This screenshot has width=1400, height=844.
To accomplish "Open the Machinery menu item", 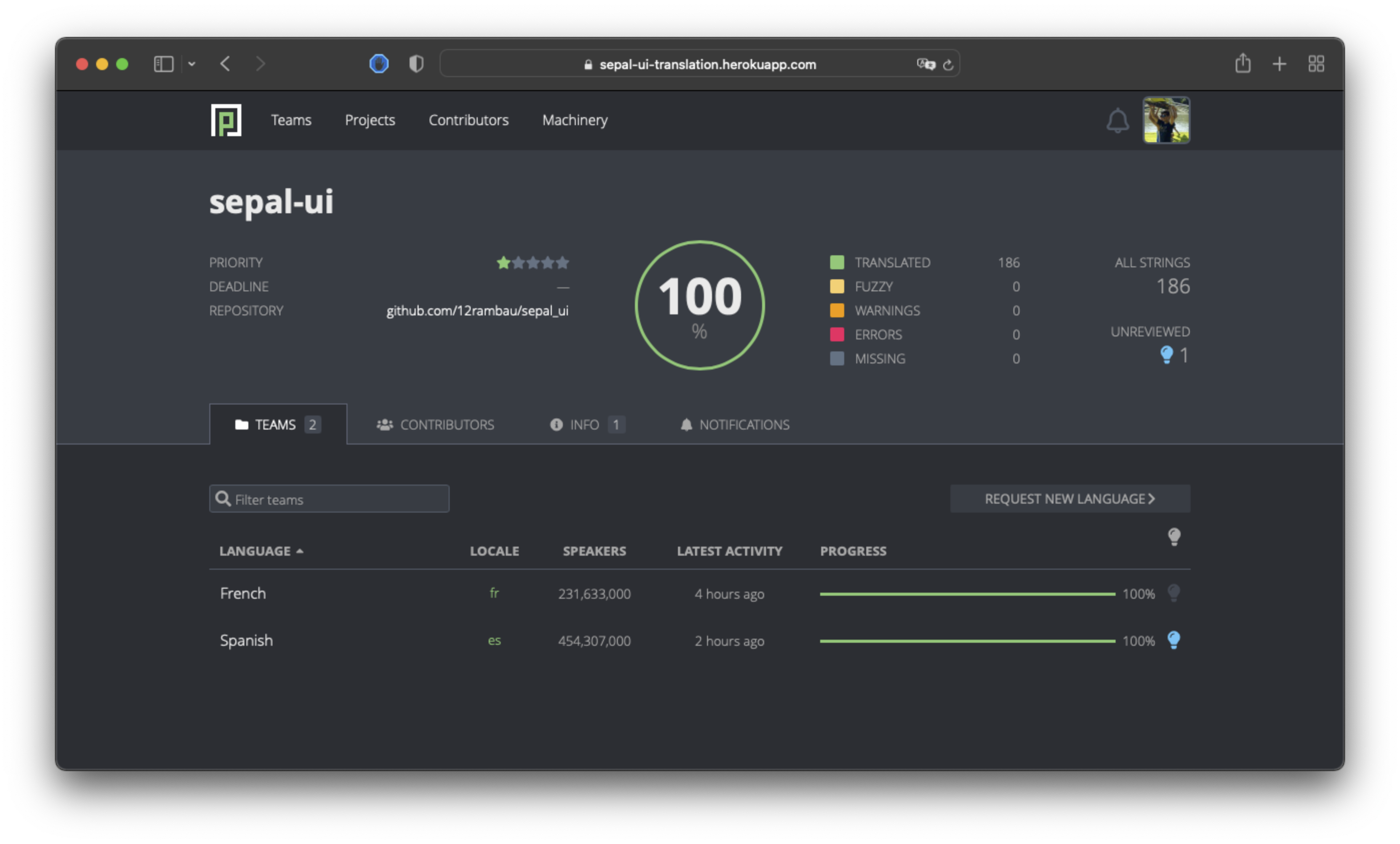I will [x=574, y=120].
